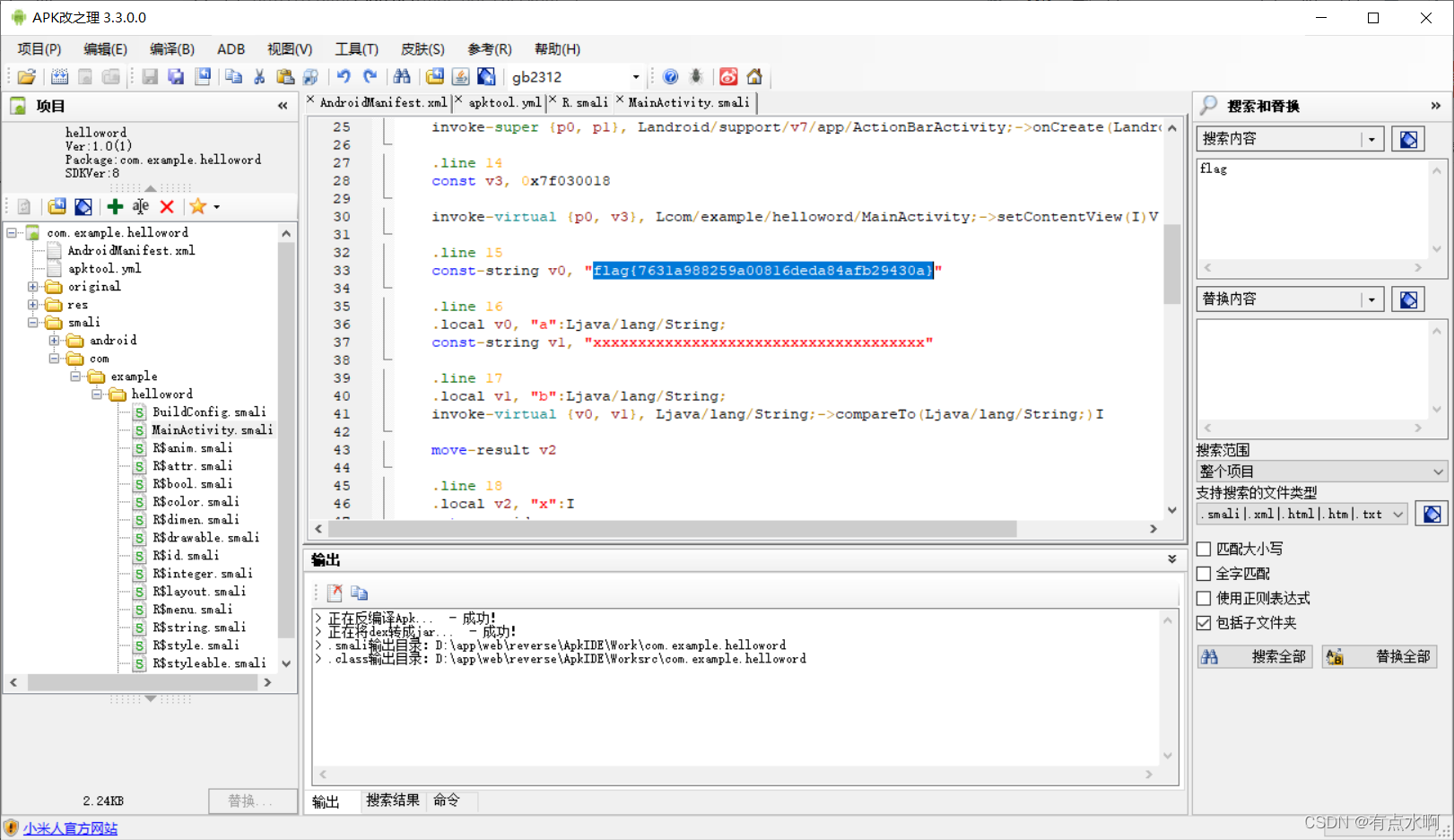Open the Weibo red icon
1454x840 pixels.
coord(728,77)
